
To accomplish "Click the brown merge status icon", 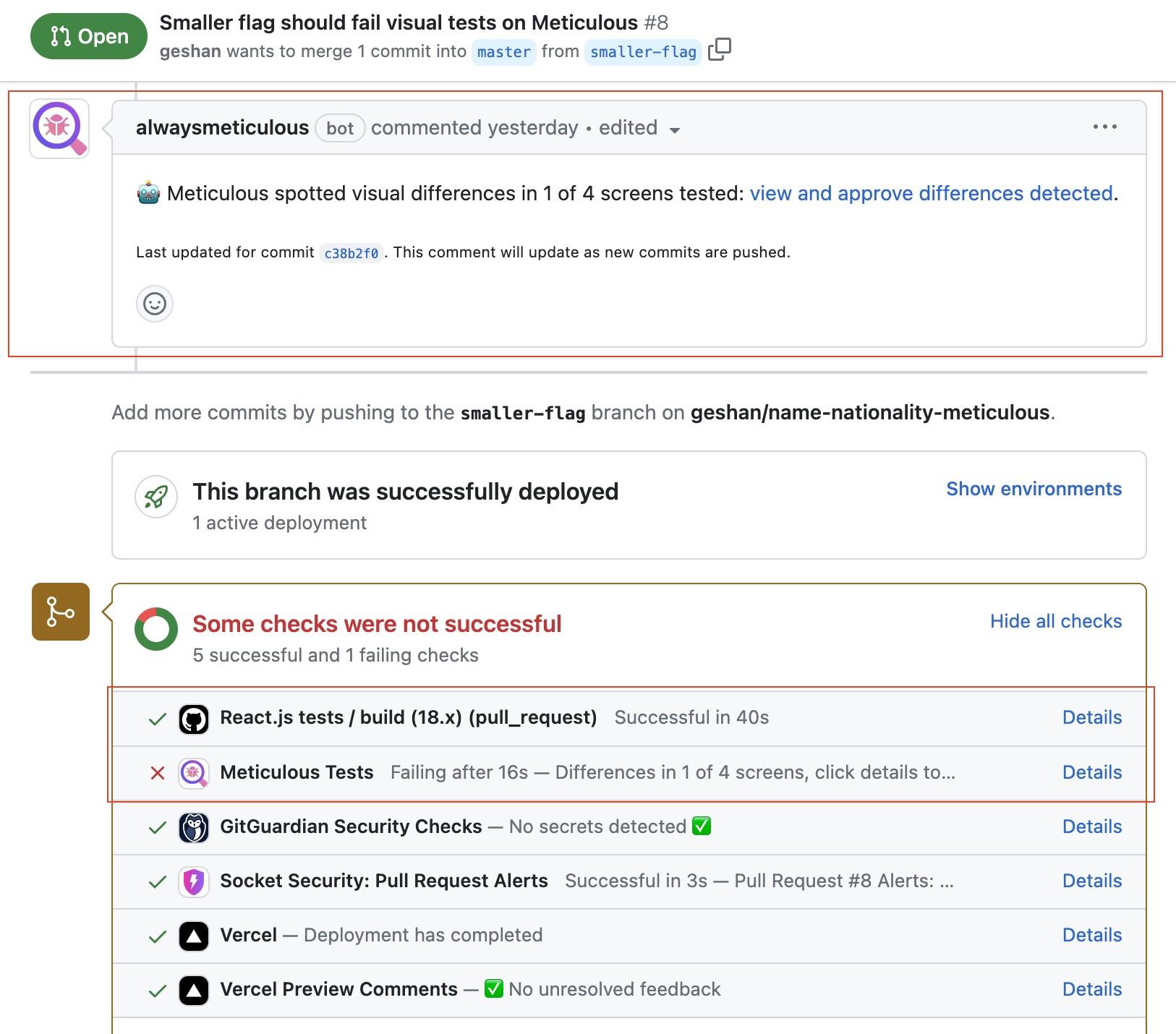I will [x=61, y=612].
